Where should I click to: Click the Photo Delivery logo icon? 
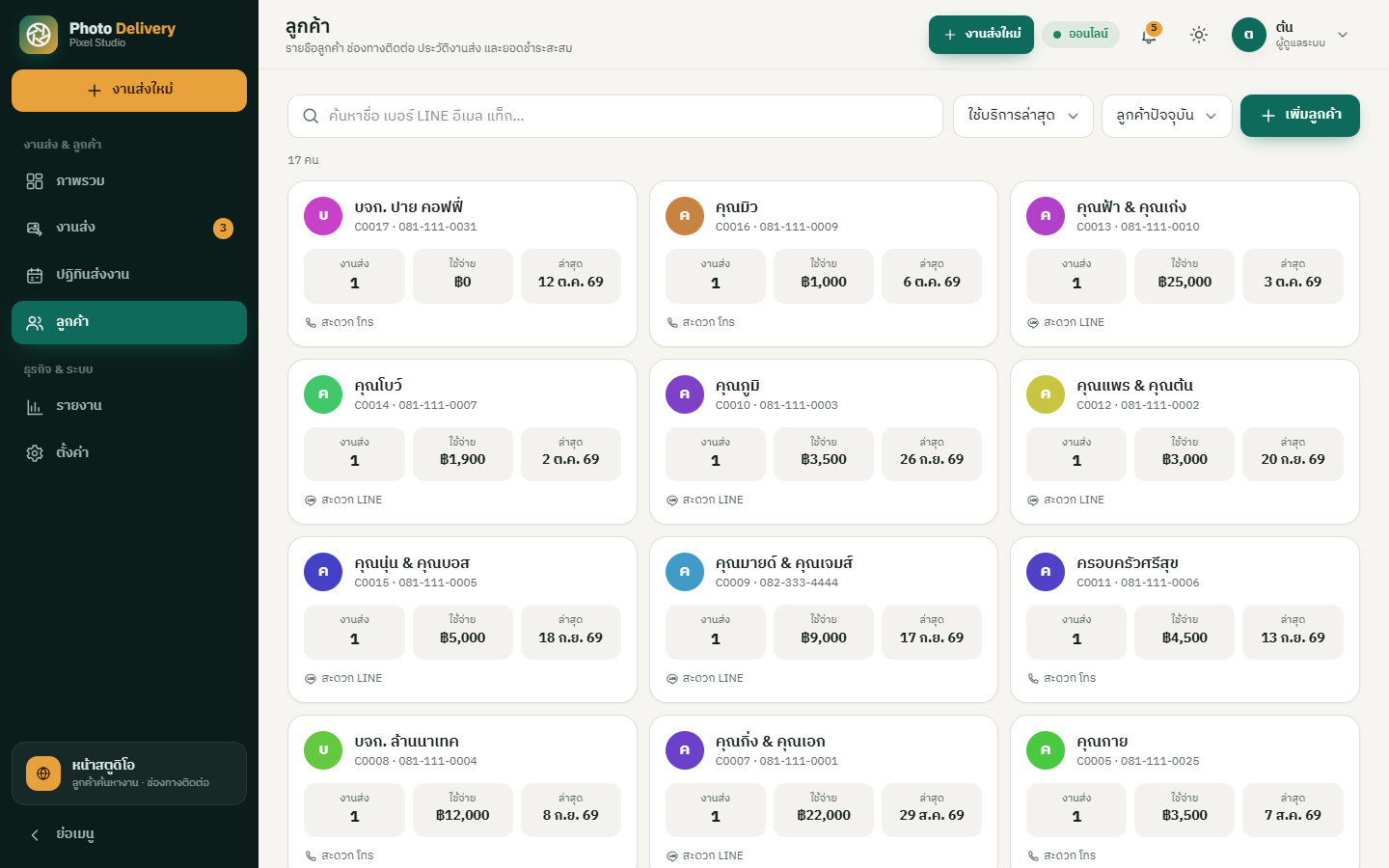pos(39,35)
